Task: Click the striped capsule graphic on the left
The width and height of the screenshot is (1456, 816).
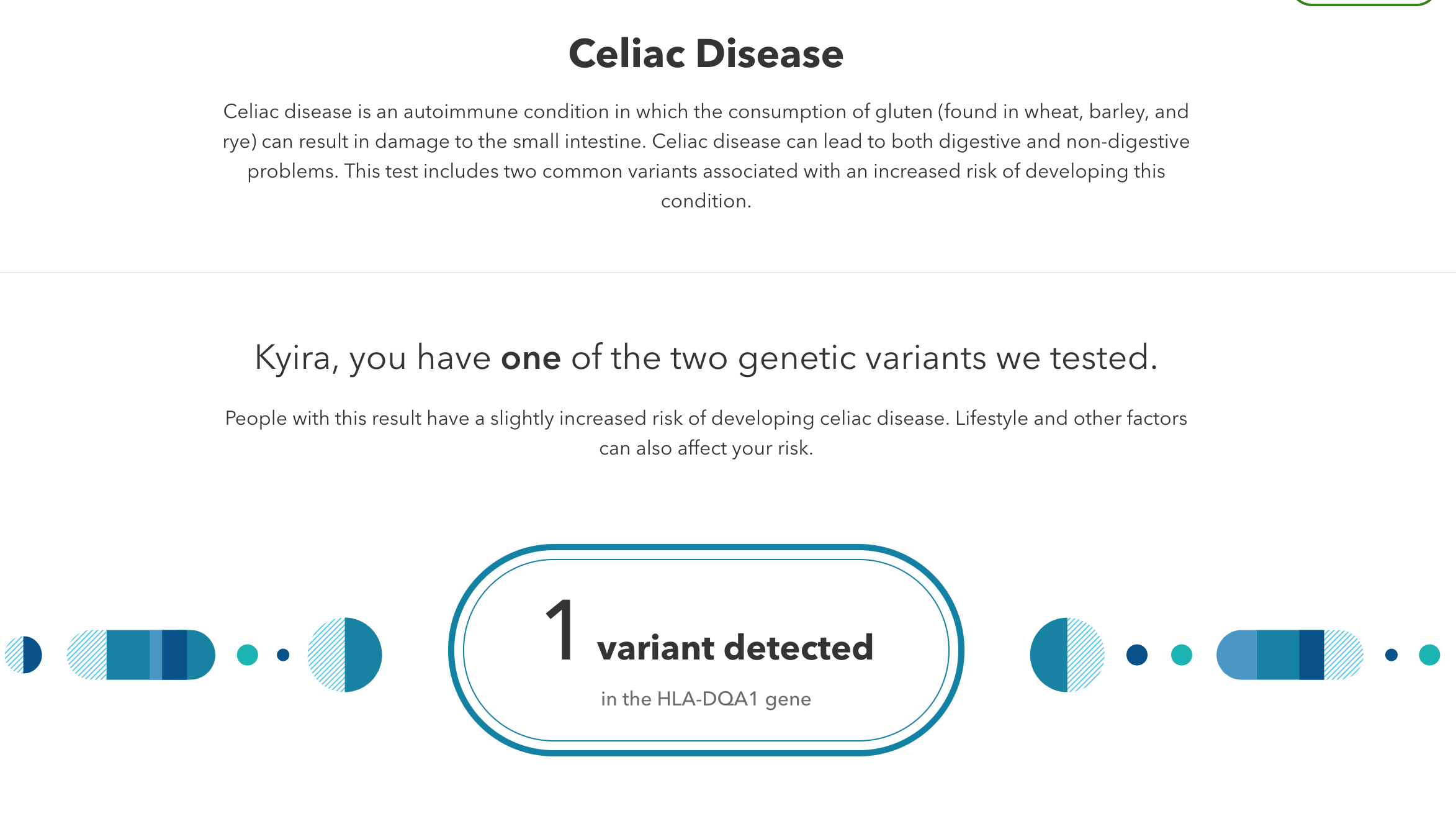Action: pos(141,655)
